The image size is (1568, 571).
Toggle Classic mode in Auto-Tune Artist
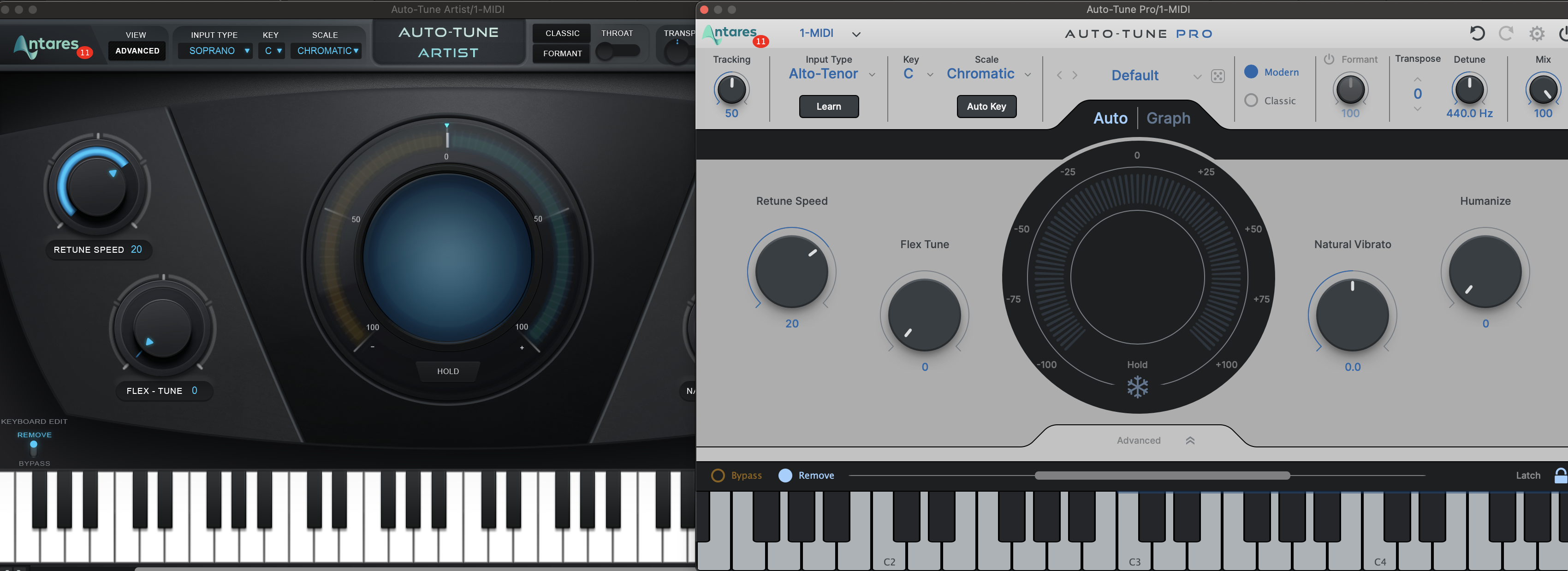click(x=562, y=34)
